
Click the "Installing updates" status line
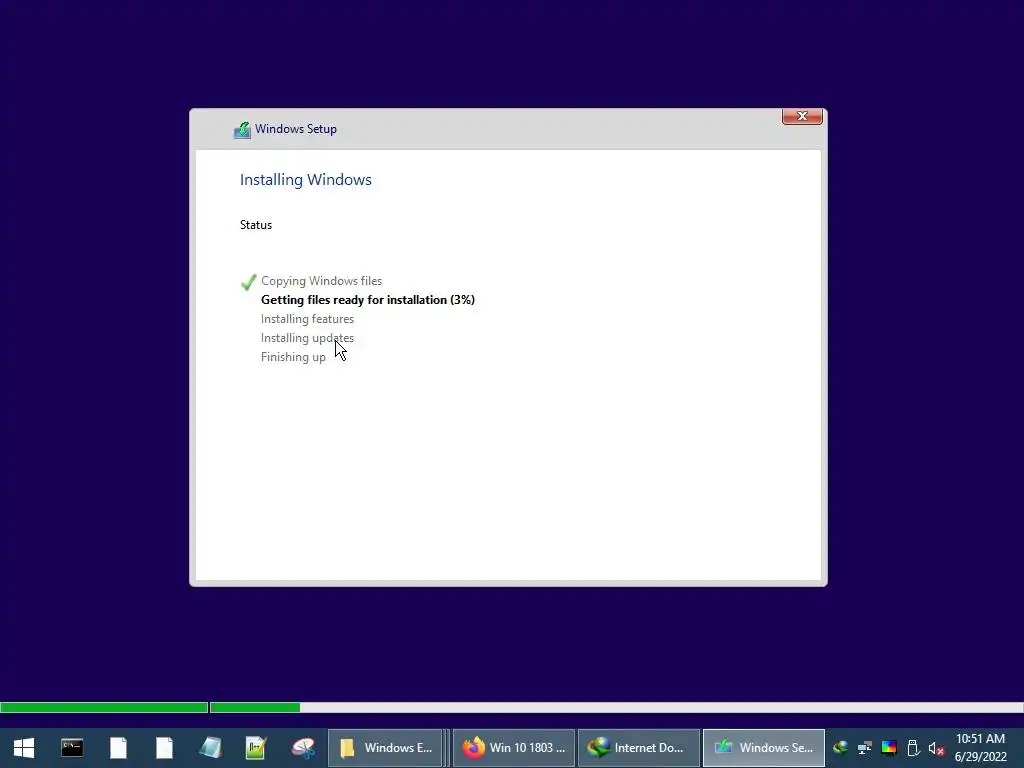(x=308, y=338)
